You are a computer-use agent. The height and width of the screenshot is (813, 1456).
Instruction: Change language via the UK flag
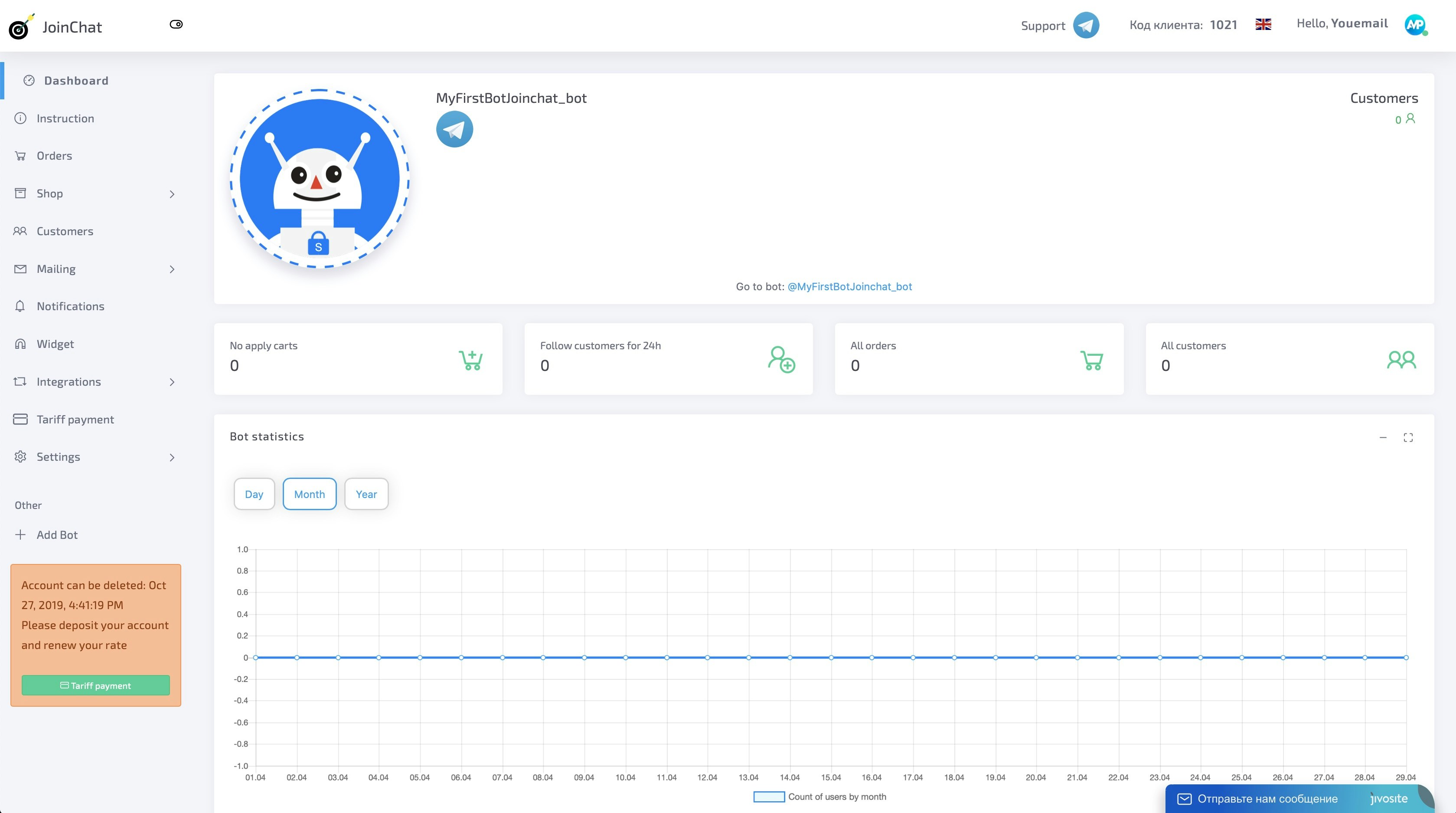point(1263,24)
